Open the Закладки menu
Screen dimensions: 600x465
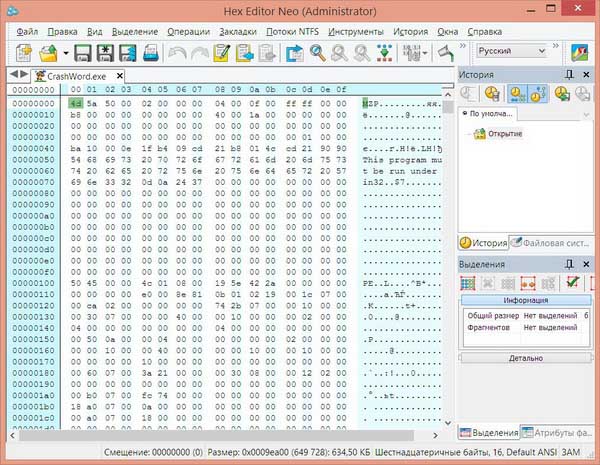pos(238,31)
